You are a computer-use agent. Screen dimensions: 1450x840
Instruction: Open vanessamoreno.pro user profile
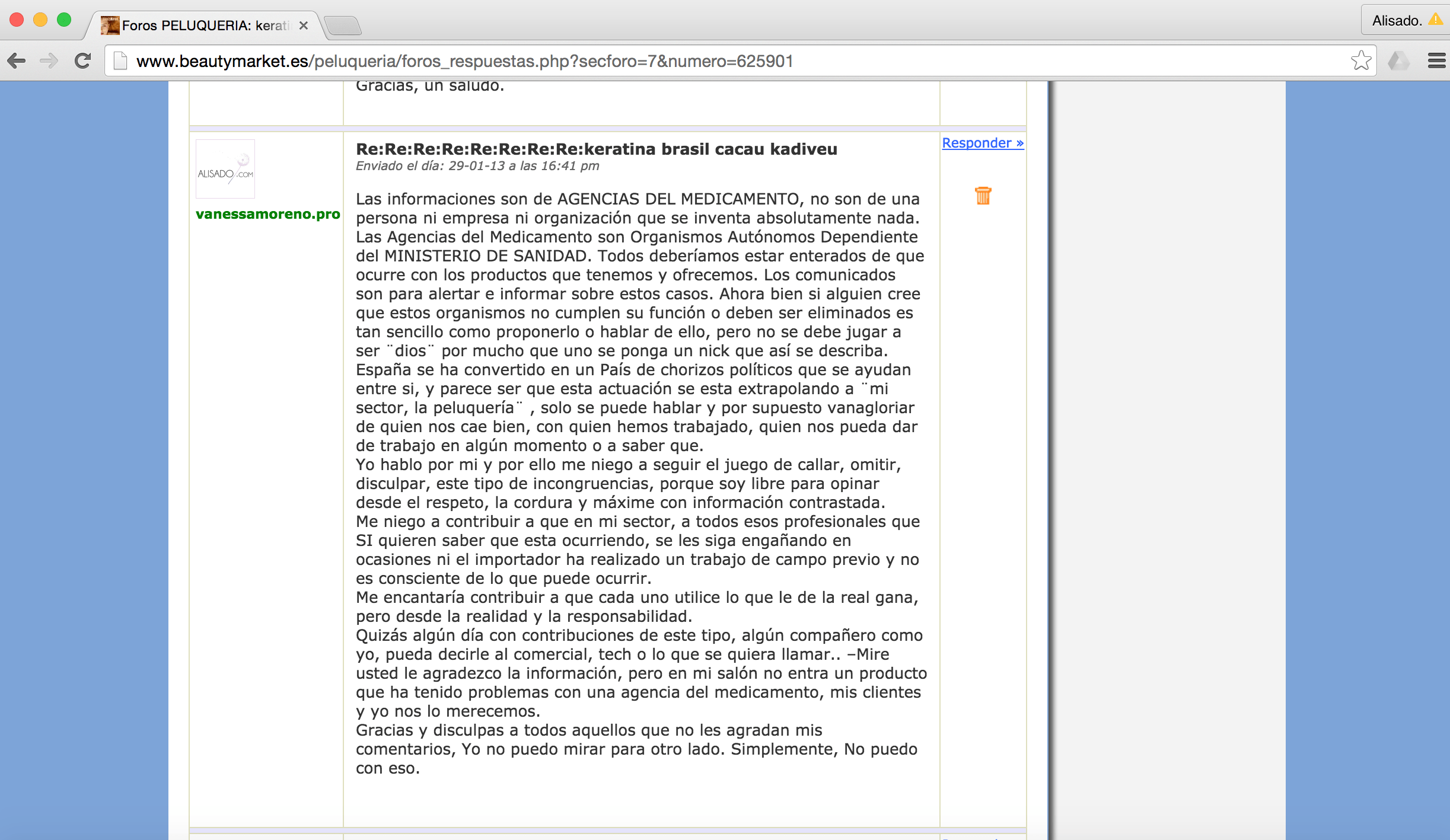point(268,214)
